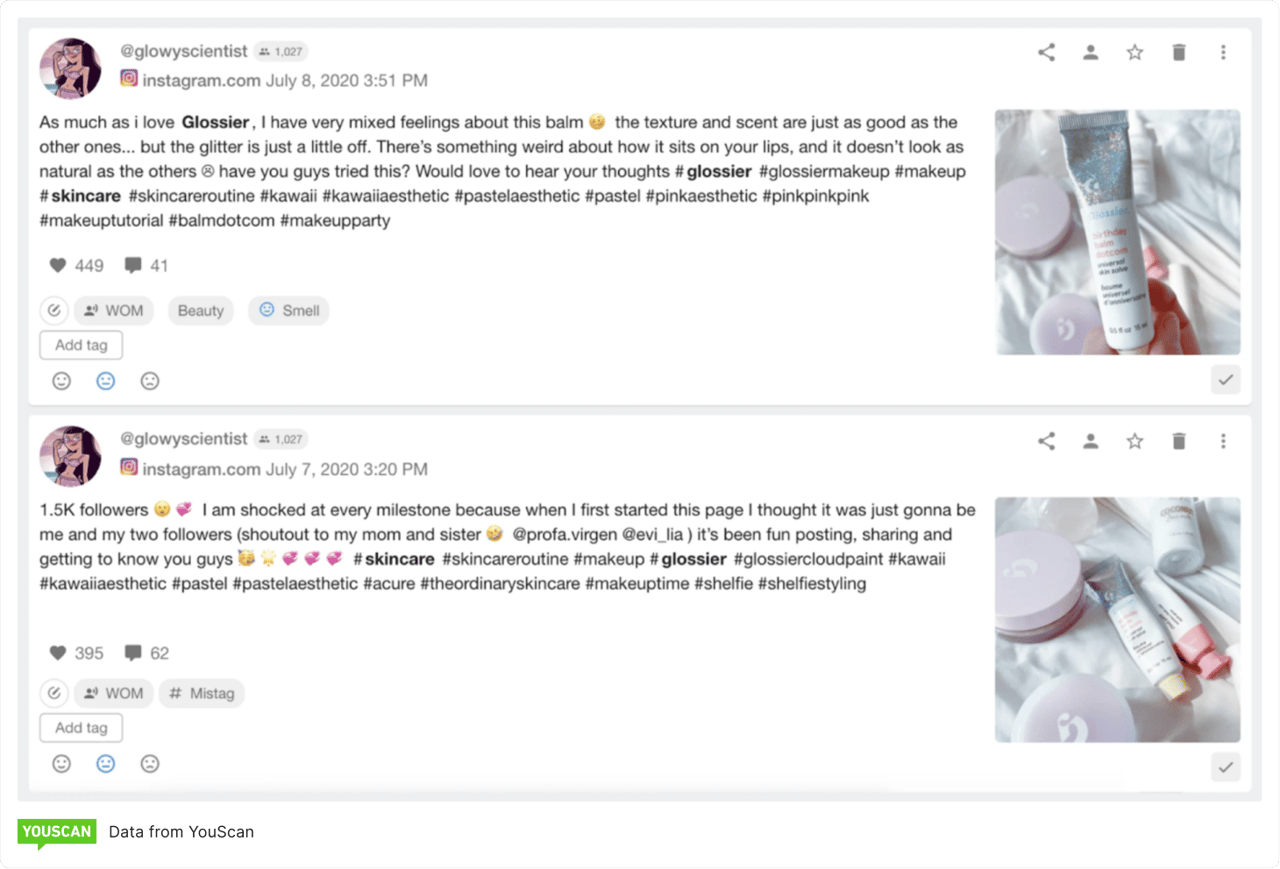Set first post sentiment to negative face
Viewport: 1280px width, 869px height.
point(150,381)
